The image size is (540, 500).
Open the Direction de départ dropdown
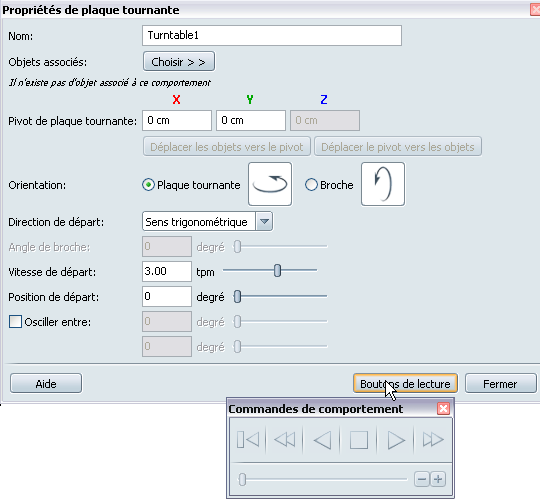(207, 222)
